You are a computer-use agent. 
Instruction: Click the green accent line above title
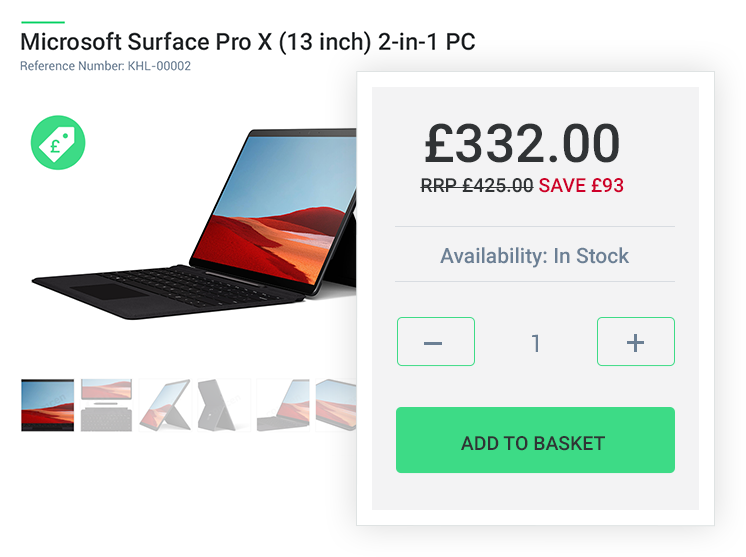[x=43, y=22]
